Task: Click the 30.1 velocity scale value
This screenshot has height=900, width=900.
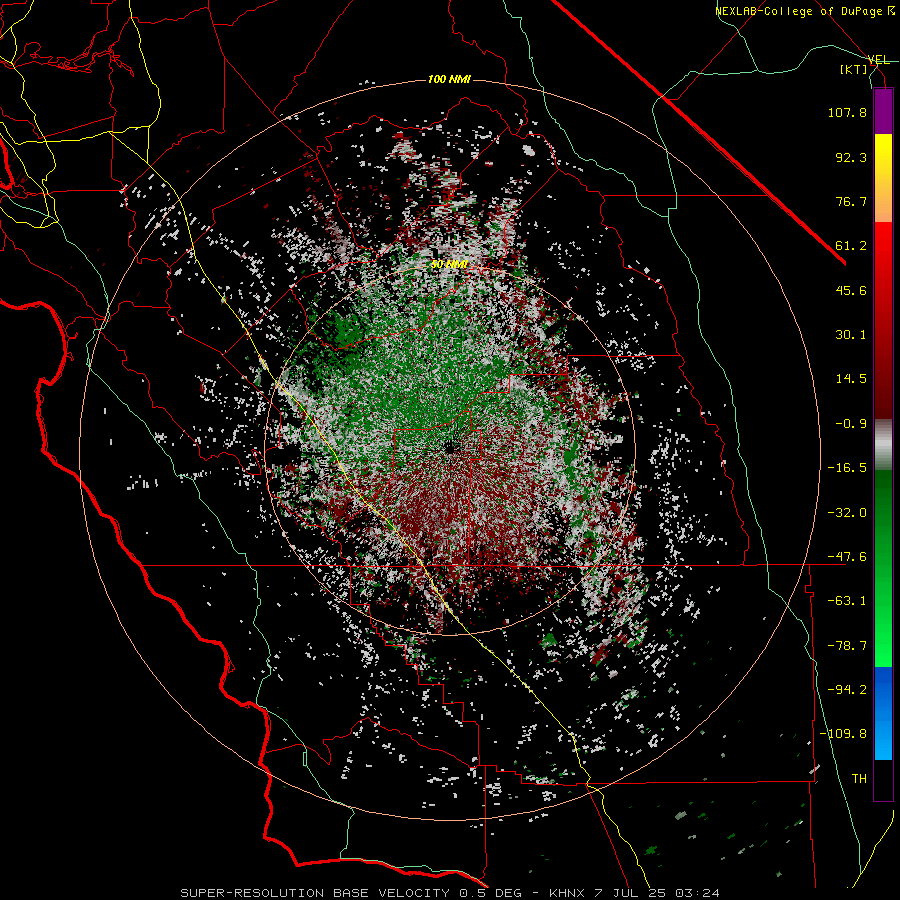Action: tap(851, 335)
